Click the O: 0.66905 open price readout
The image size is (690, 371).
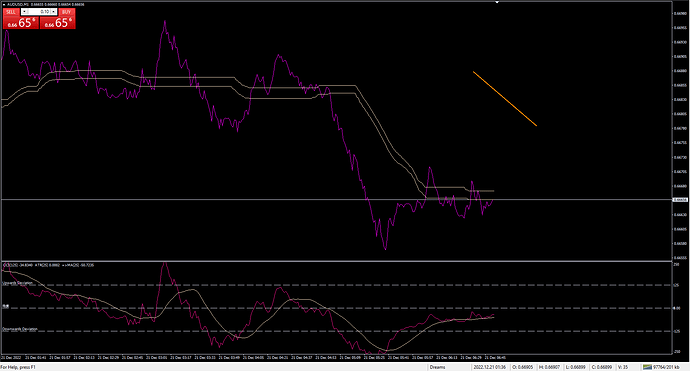(x=522, y=367)
